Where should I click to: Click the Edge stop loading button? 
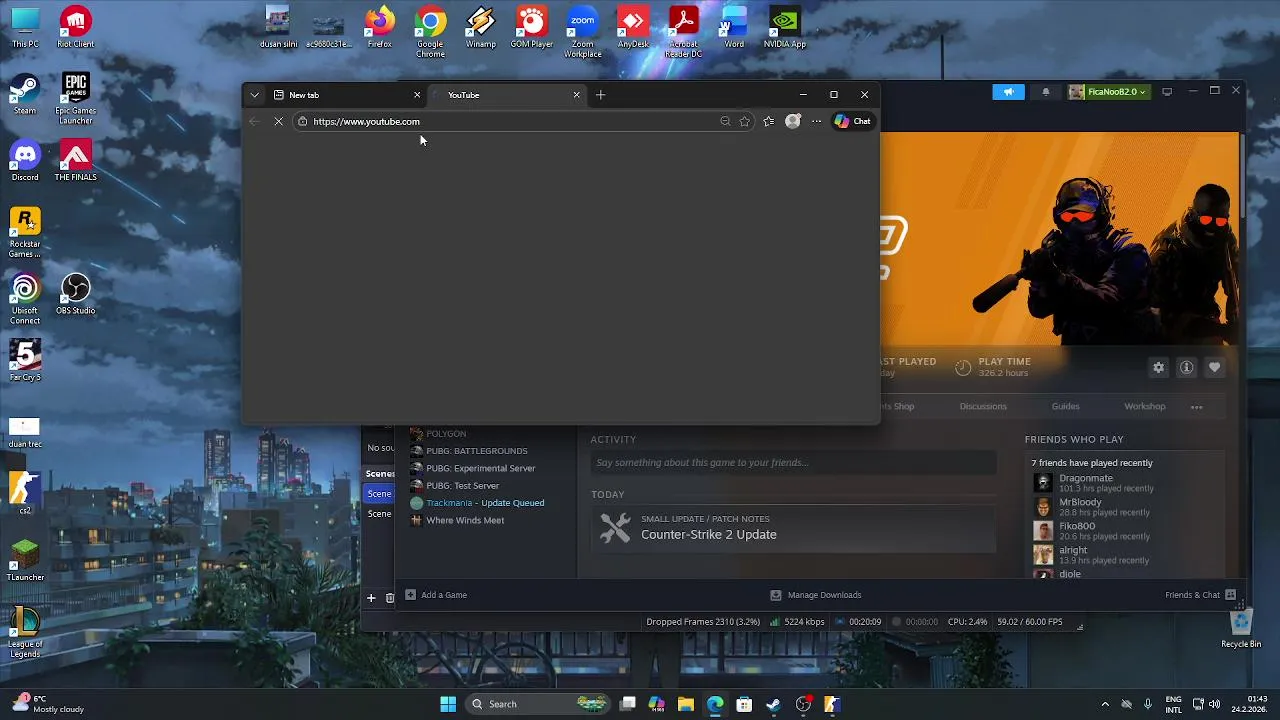click(278, 121)
